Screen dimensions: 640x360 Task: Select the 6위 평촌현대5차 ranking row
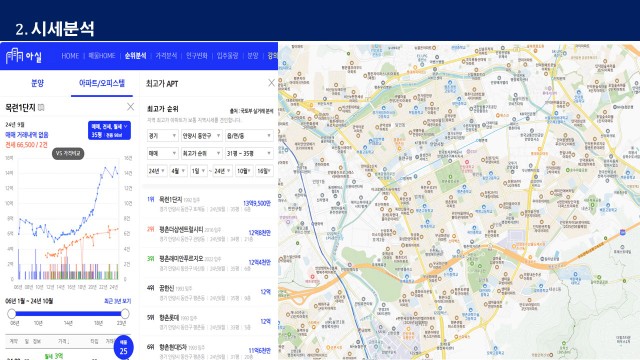[x=209, y=350]
